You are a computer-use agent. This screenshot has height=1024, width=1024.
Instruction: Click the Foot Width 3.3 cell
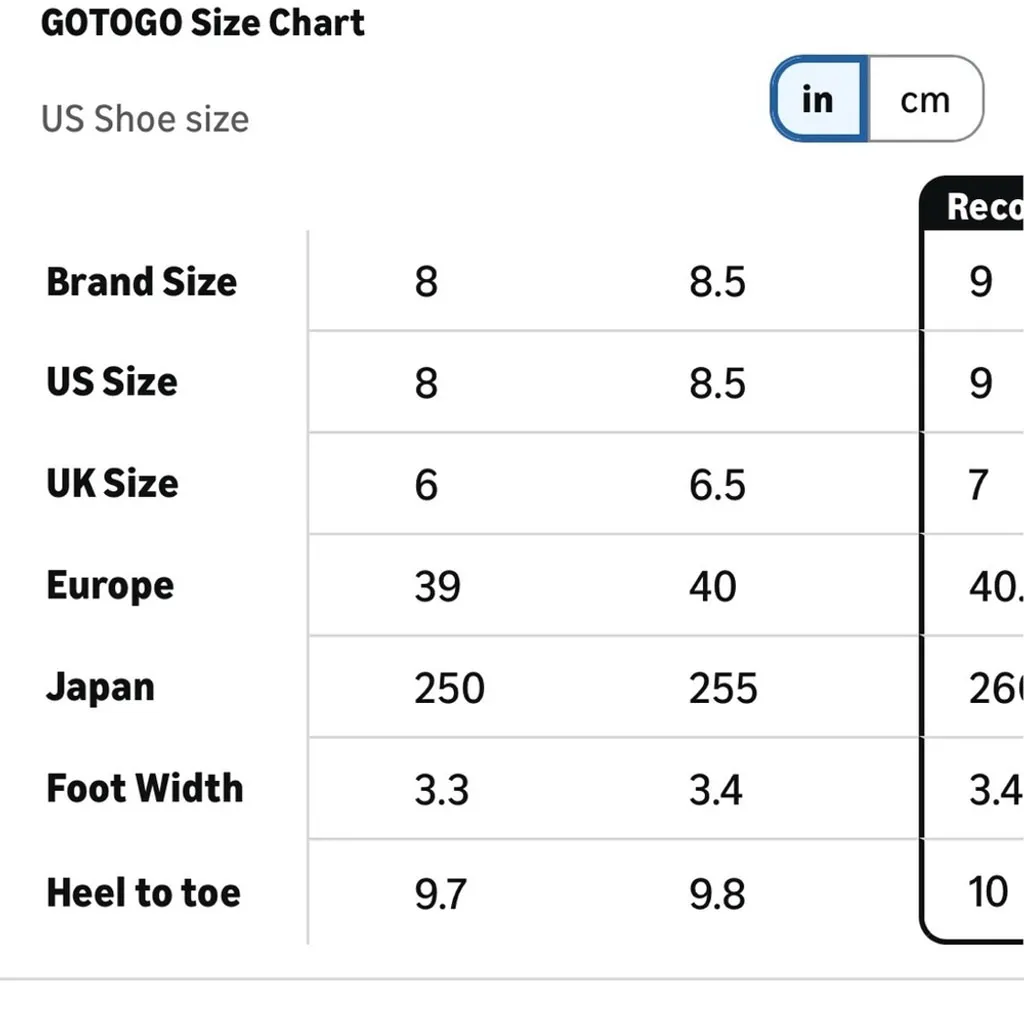click(441, 789)
